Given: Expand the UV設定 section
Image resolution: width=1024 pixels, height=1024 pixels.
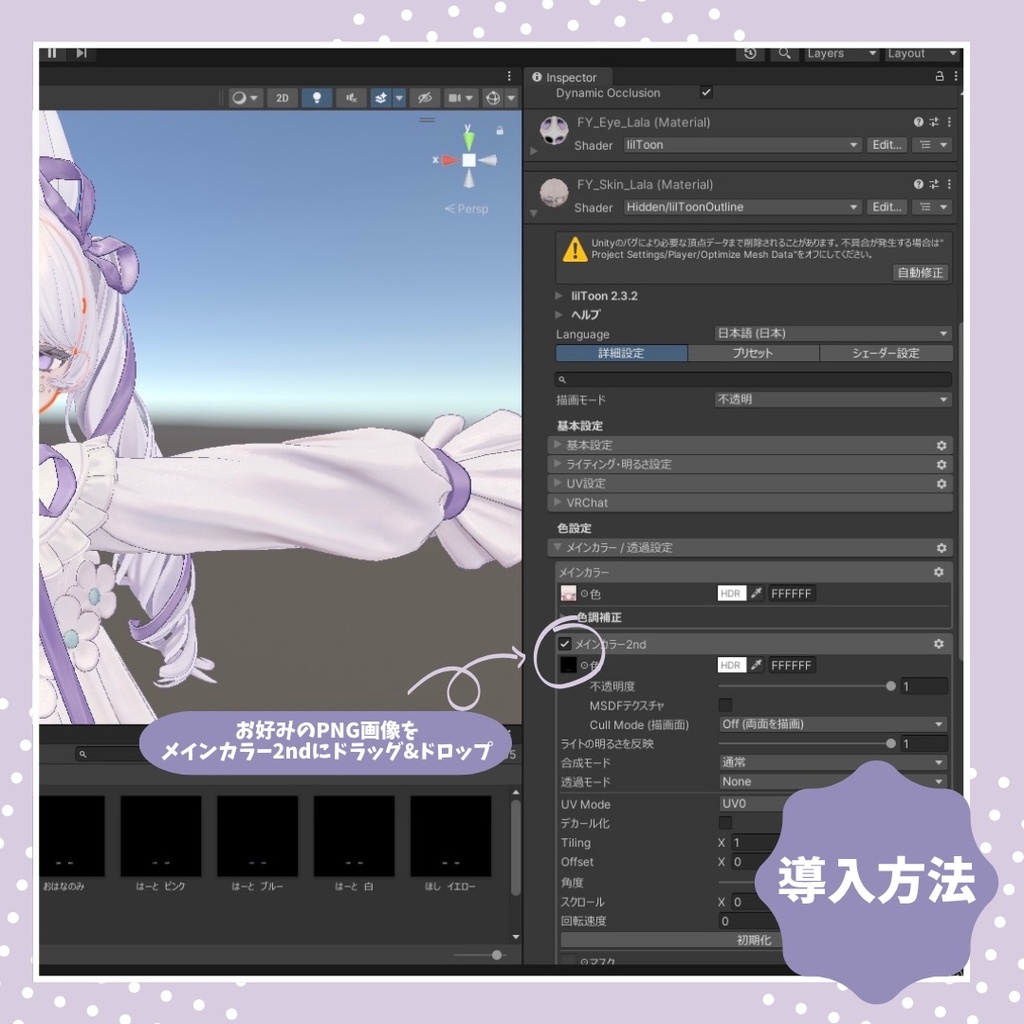Looking at the screenshot, I should [x=750, y=484].
